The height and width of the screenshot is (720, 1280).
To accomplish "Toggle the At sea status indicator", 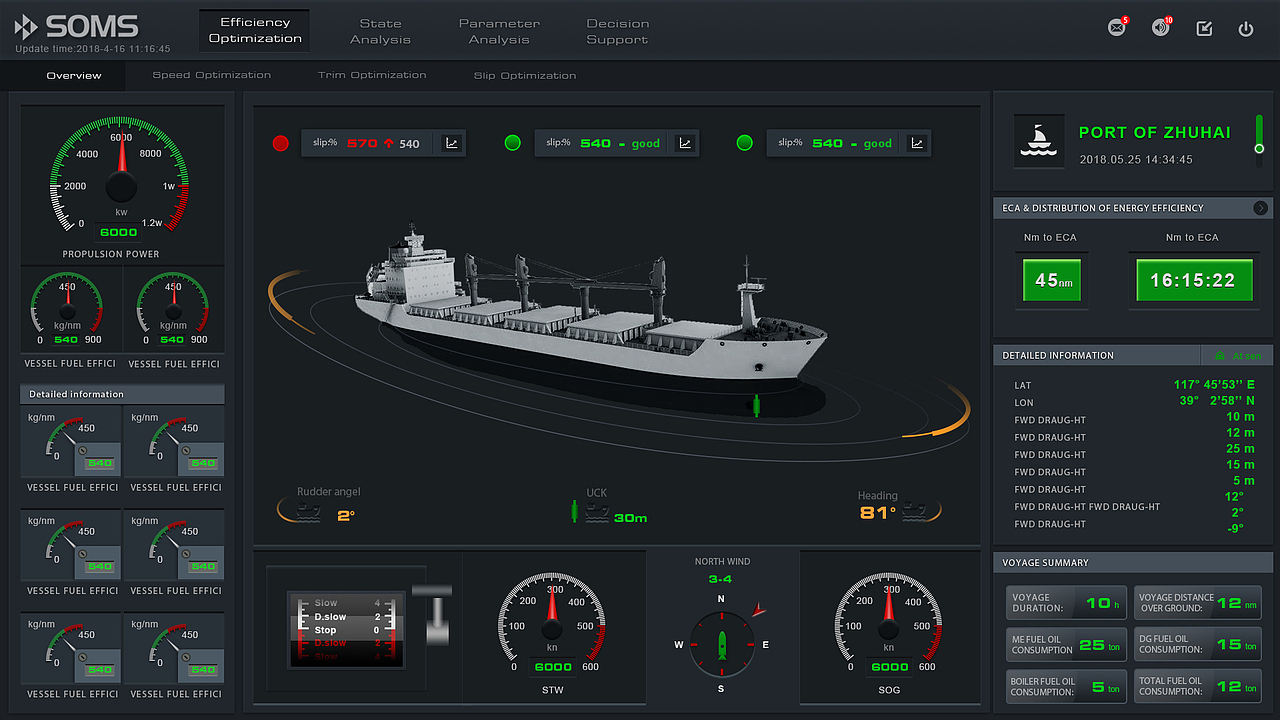I will (1237, 355).
